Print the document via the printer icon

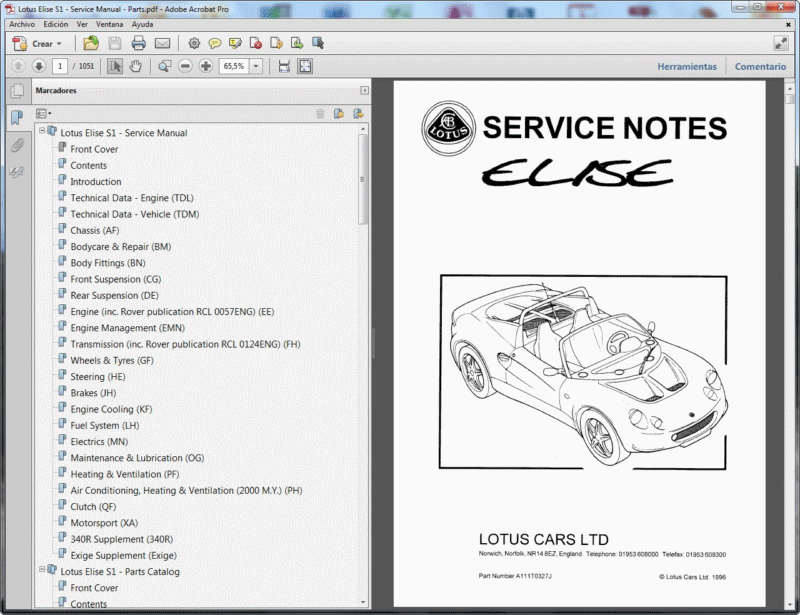139,43
